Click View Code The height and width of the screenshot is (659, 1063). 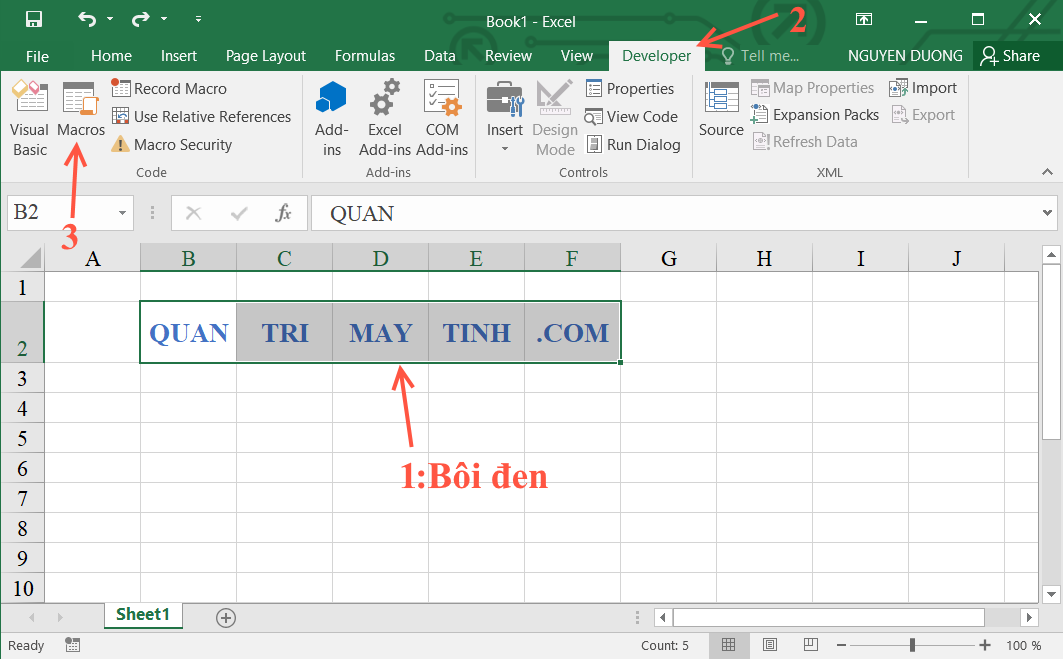point(631,117)
